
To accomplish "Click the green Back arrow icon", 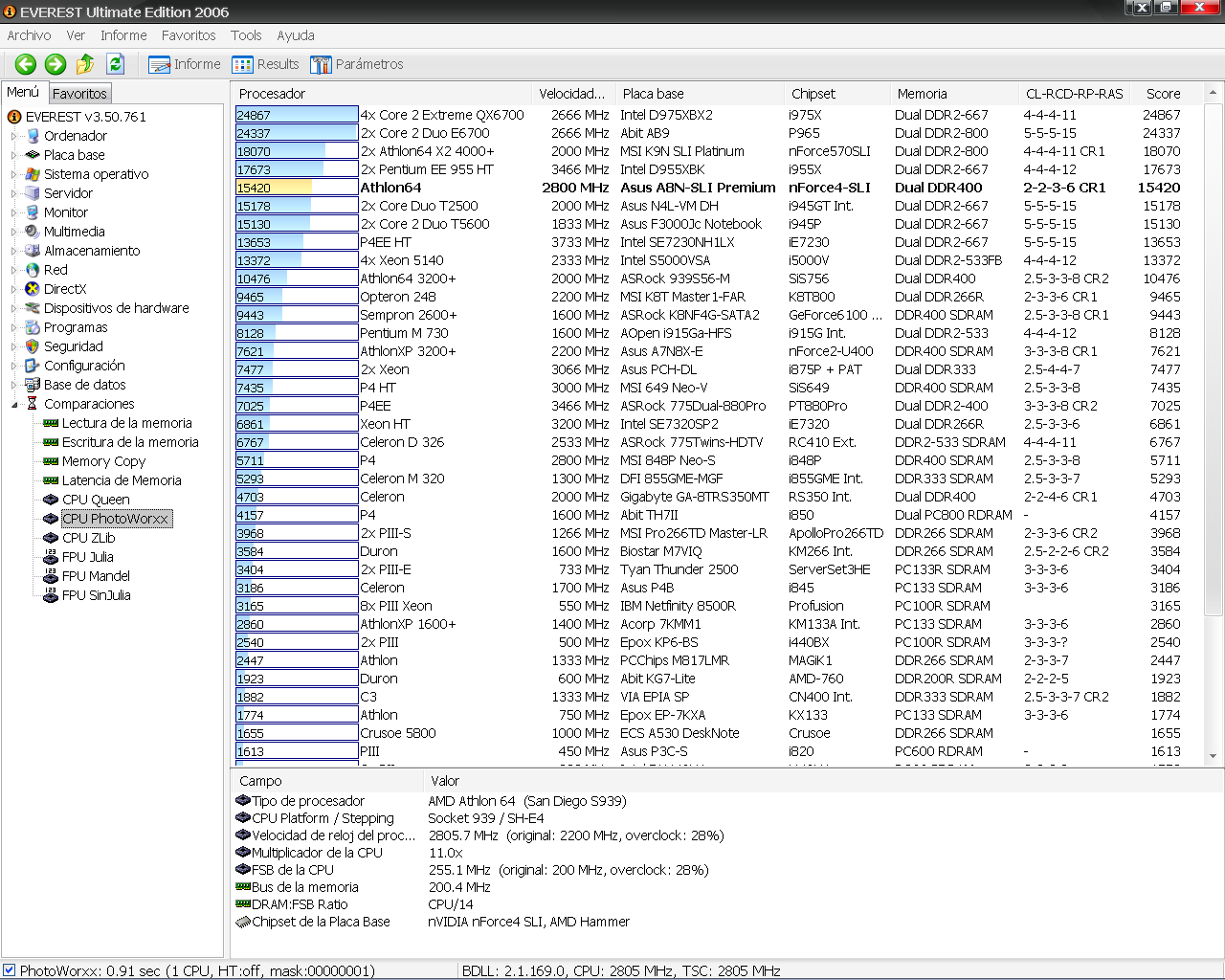I will pos(26,64).
